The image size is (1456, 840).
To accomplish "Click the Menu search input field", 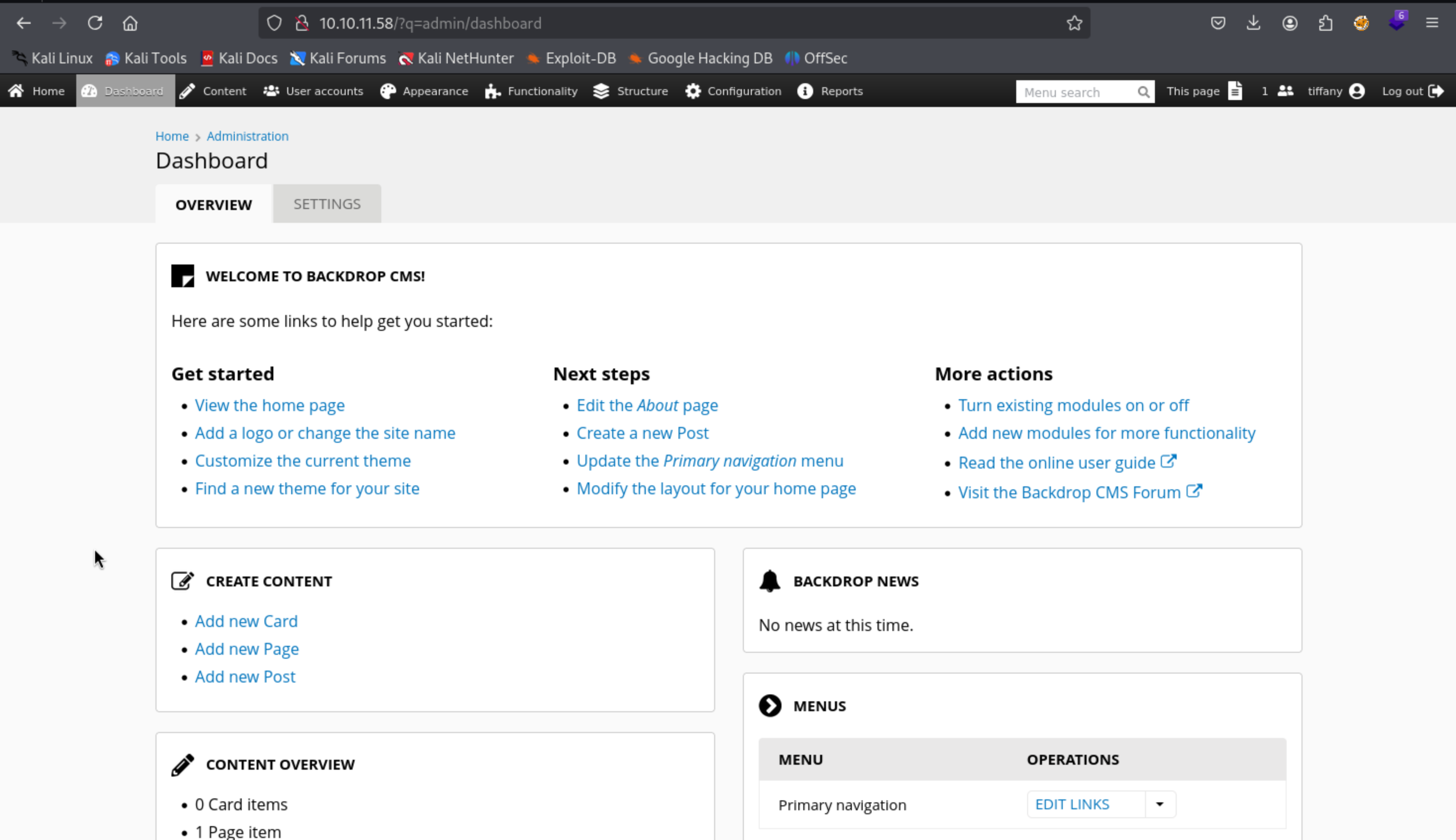I will (1076, 92).
